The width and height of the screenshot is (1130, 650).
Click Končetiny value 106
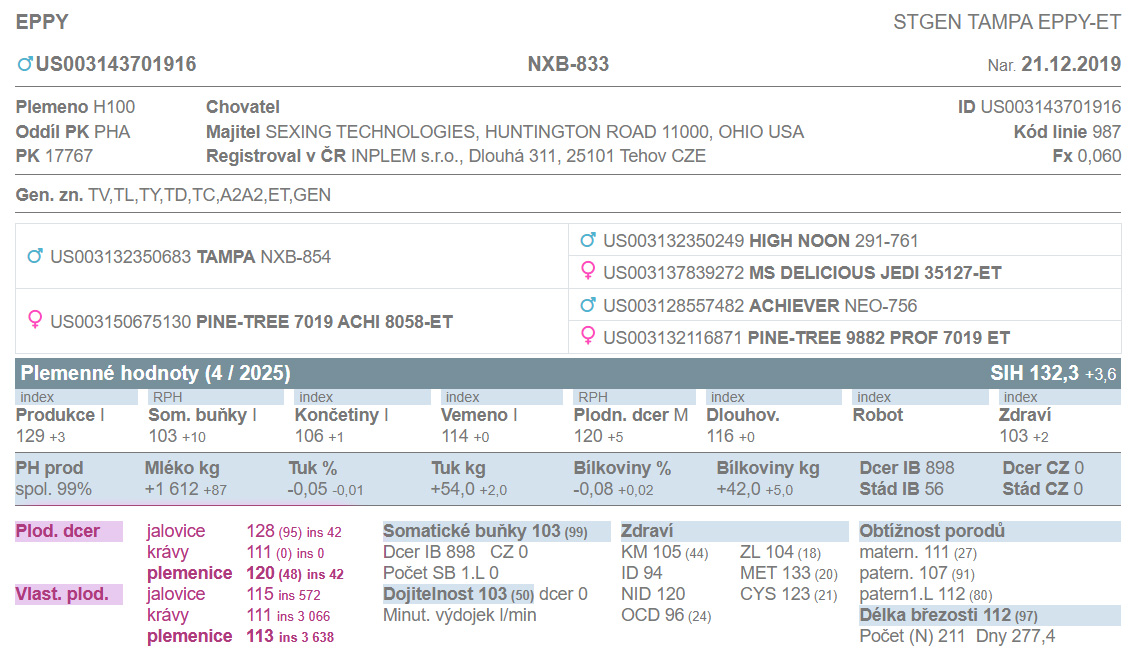(x=309, y=436)
